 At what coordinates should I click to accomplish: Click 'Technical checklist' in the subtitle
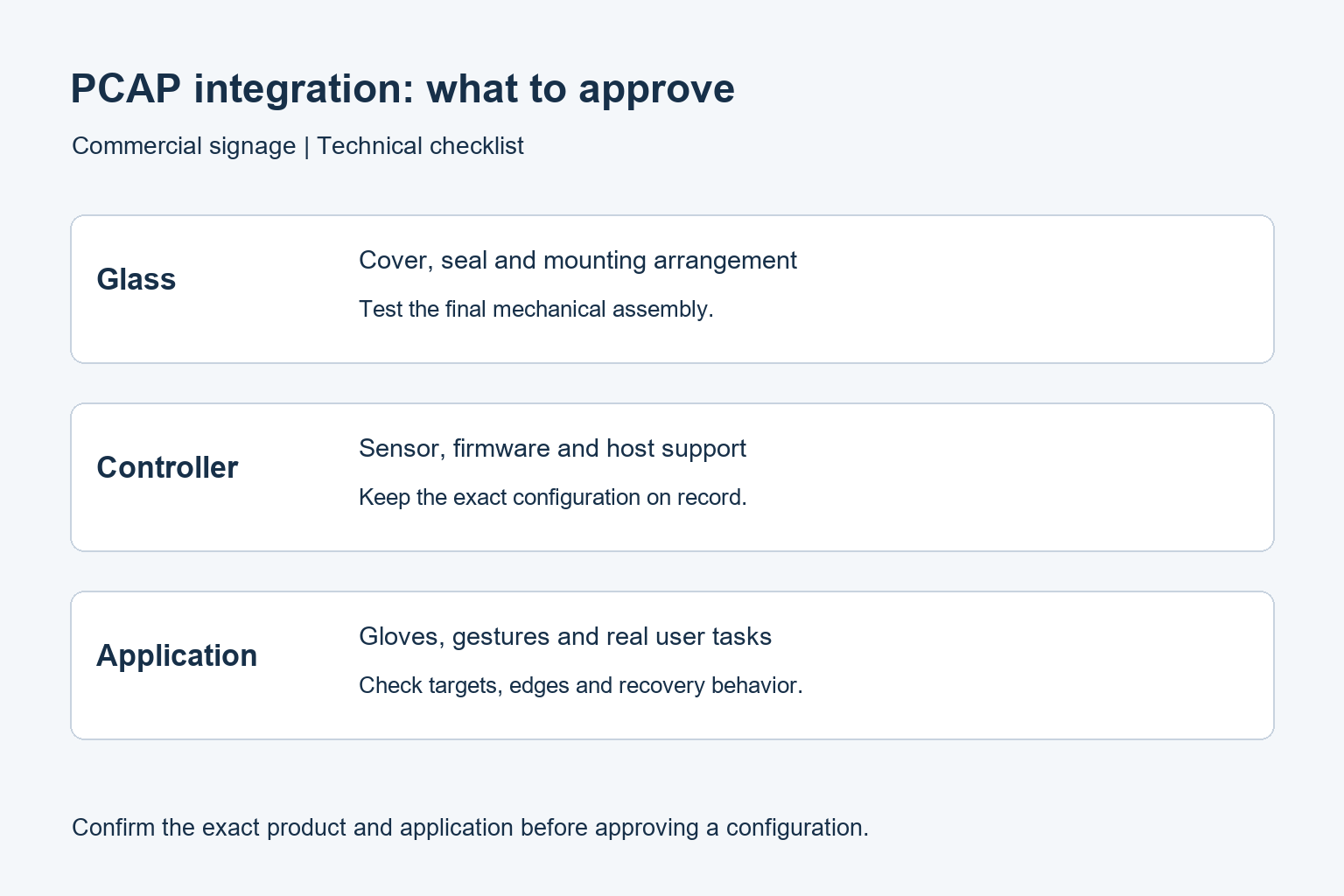420,146
